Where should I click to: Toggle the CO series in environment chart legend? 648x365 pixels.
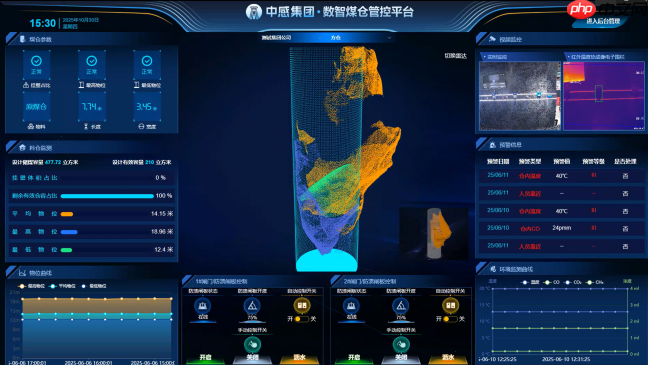pyautogui.click(x=552, y=282)
